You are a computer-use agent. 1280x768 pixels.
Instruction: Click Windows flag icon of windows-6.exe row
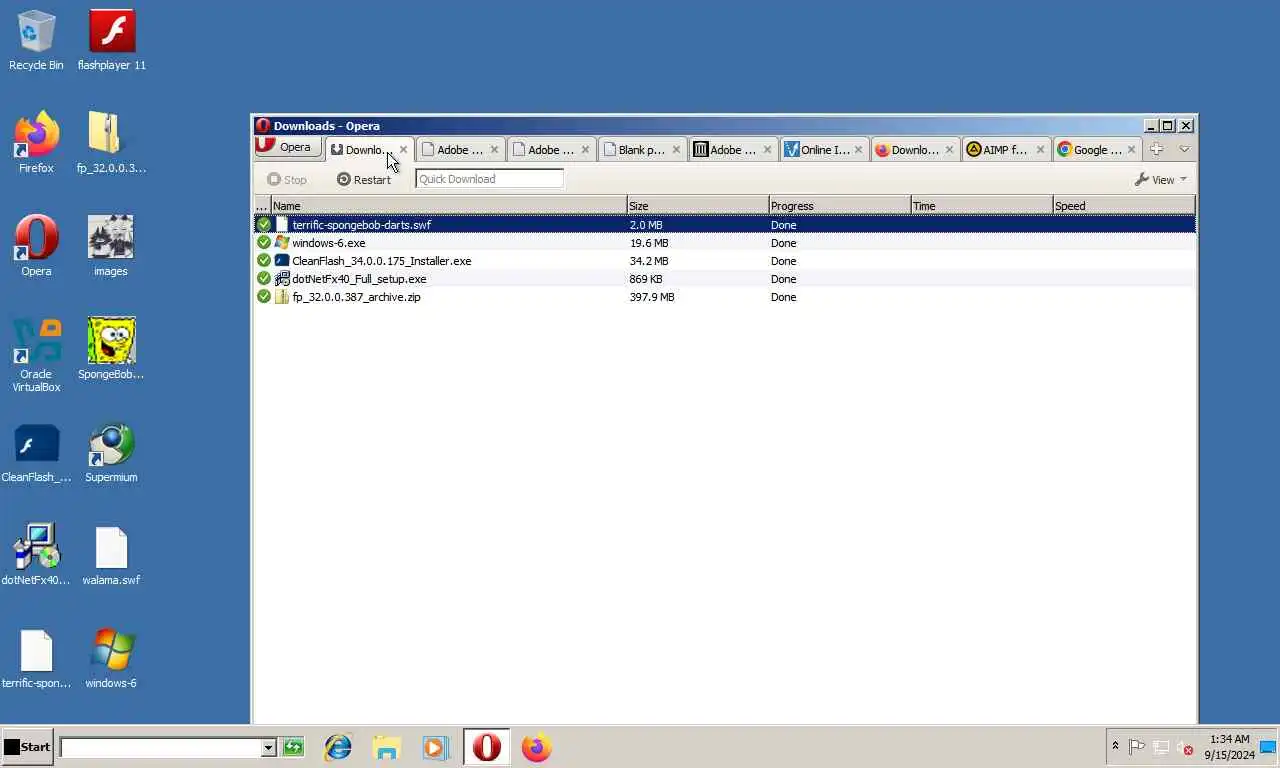[282, 243]
